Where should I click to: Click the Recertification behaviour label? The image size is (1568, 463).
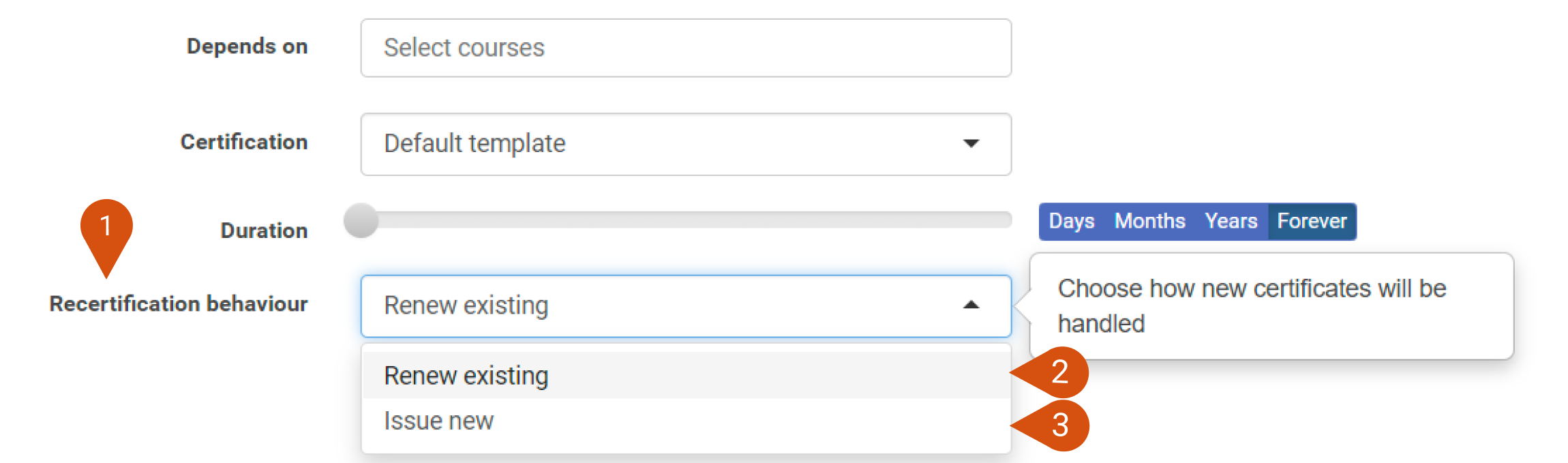[179, 303]
